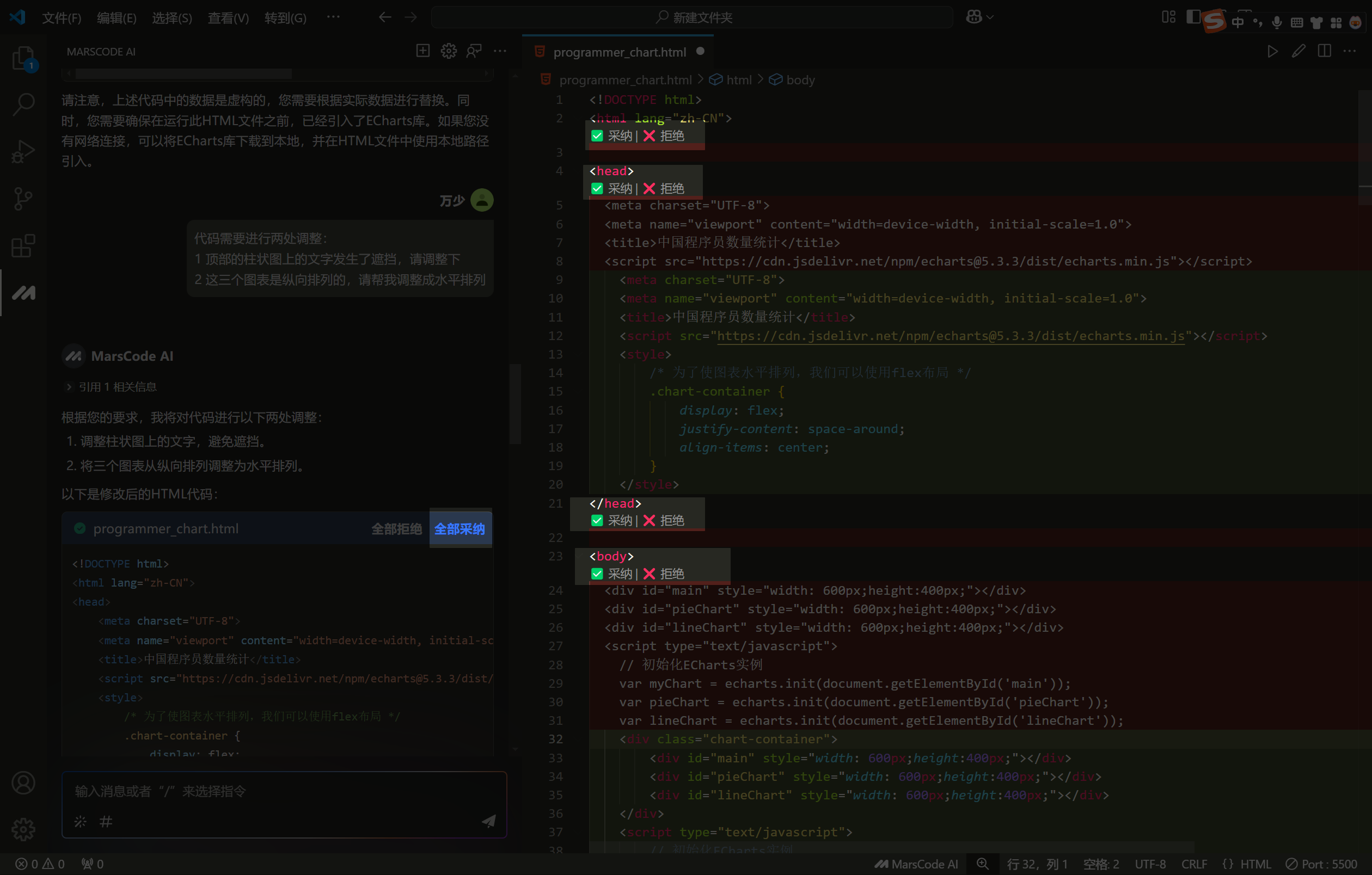Click the 全部采纳 button
Screen dimensions: 1372x875
coord(460,529)
